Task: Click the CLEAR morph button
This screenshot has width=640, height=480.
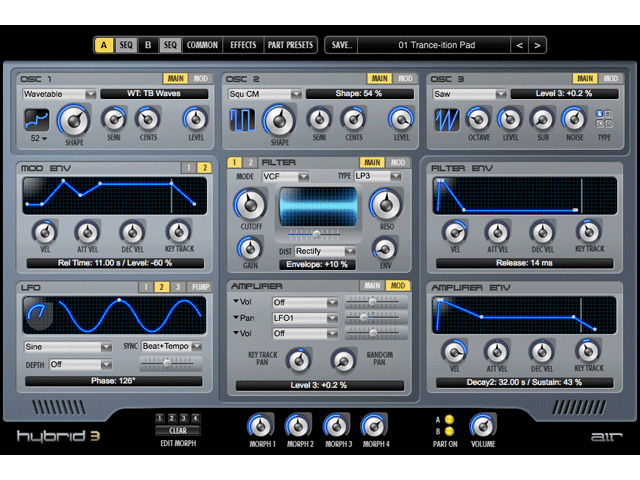Action: click(178, 431)
